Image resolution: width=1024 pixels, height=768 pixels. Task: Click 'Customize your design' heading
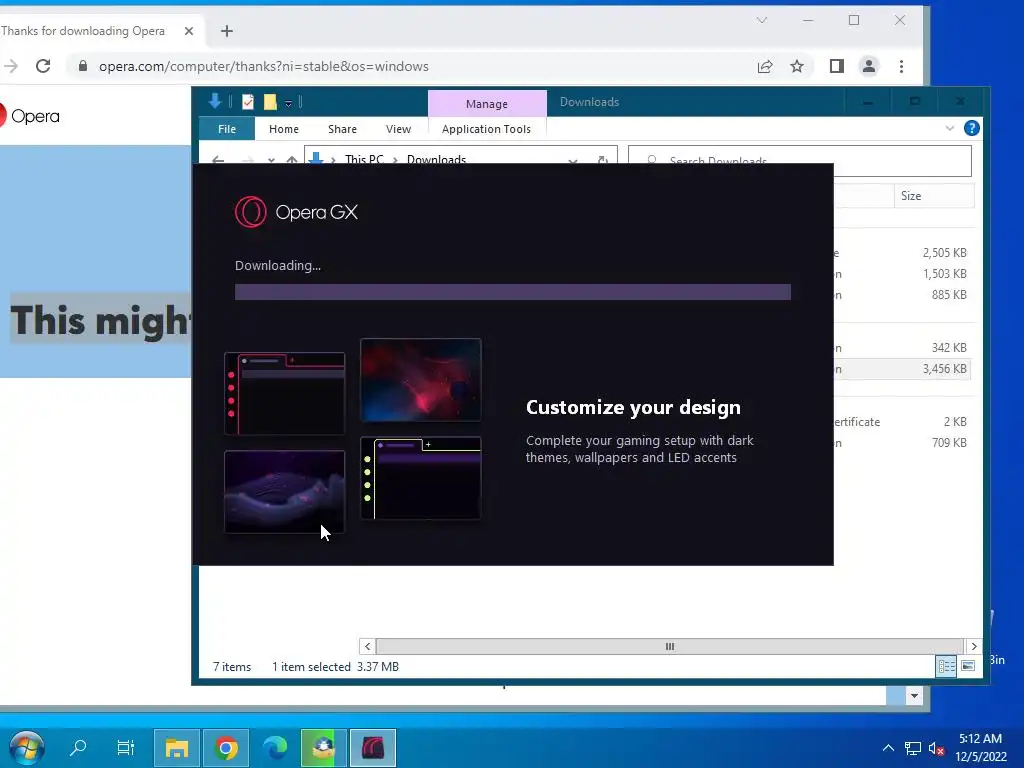(633, 408)
